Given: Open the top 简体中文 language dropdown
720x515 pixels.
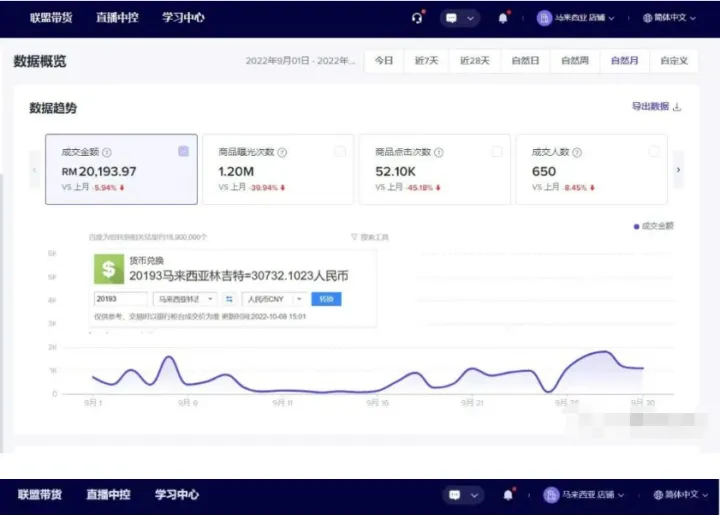Looking at the screenshot, I should pyautogui.click(x=675, y=18).
